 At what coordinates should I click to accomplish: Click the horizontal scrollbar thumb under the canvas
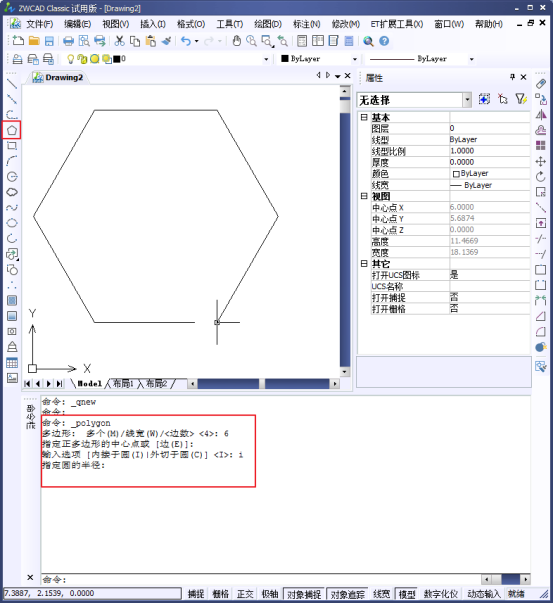tap(263, 384)
